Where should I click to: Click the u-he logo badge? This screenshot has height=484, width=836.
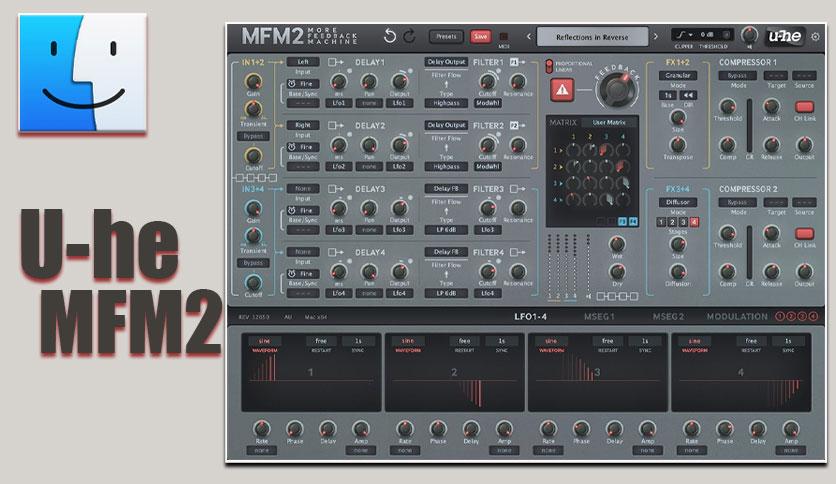coord(785,36)
